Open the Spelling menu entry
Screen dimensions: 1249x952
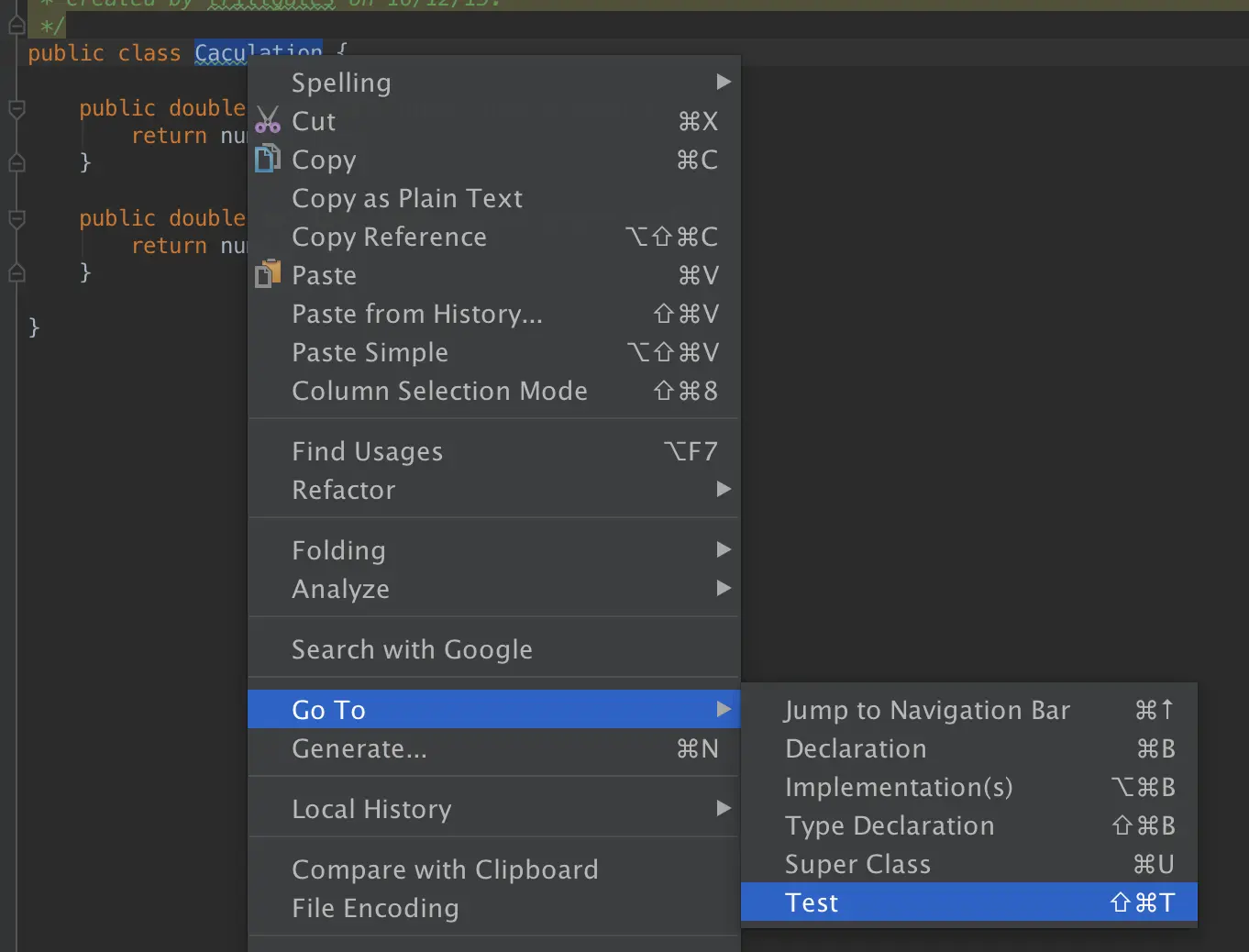[493, 83]
